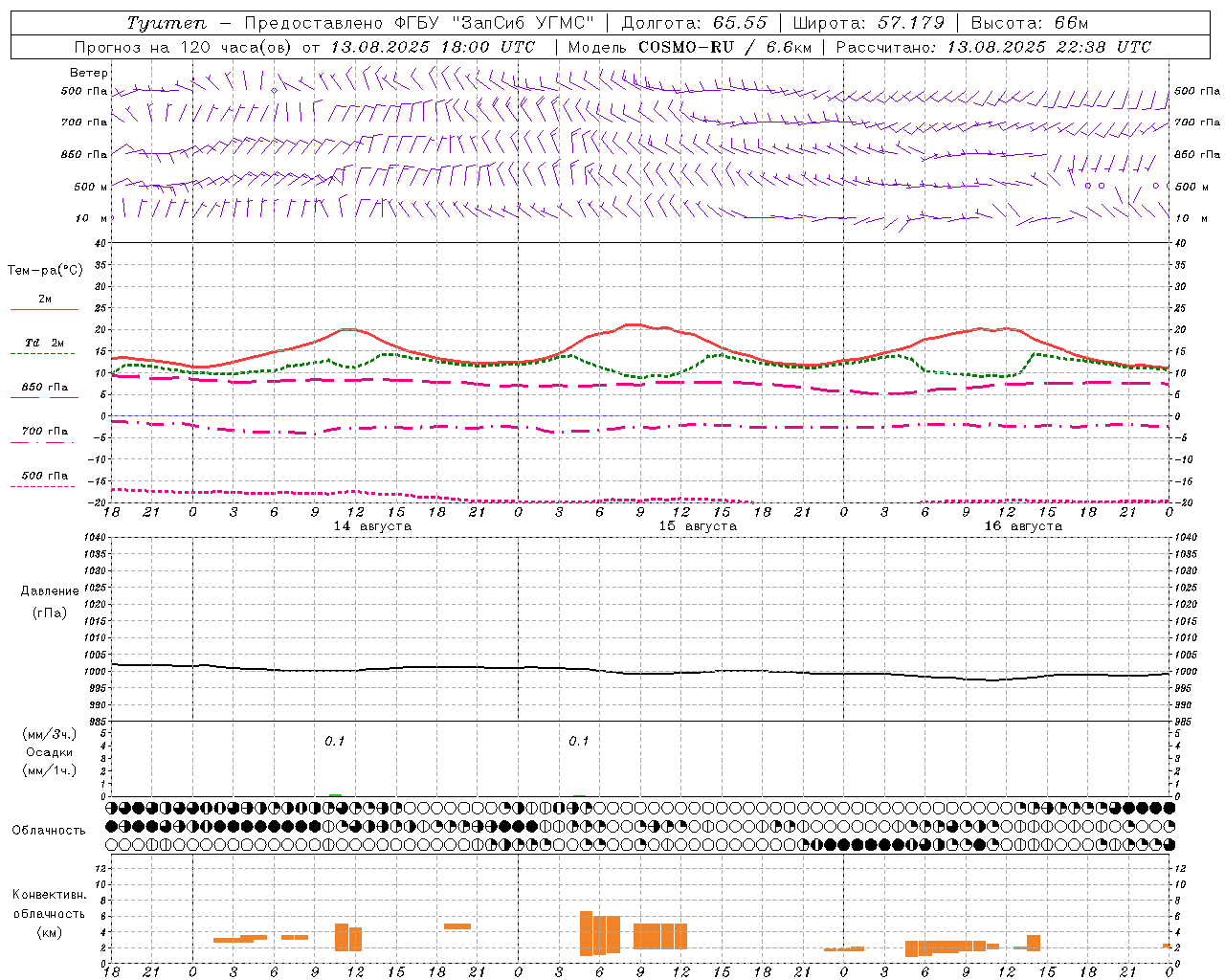The image size is (1225, 980).
Task: Select the forecast start time "13.08.2025 18:00 UTC"
Action: (x=433, y=47)
